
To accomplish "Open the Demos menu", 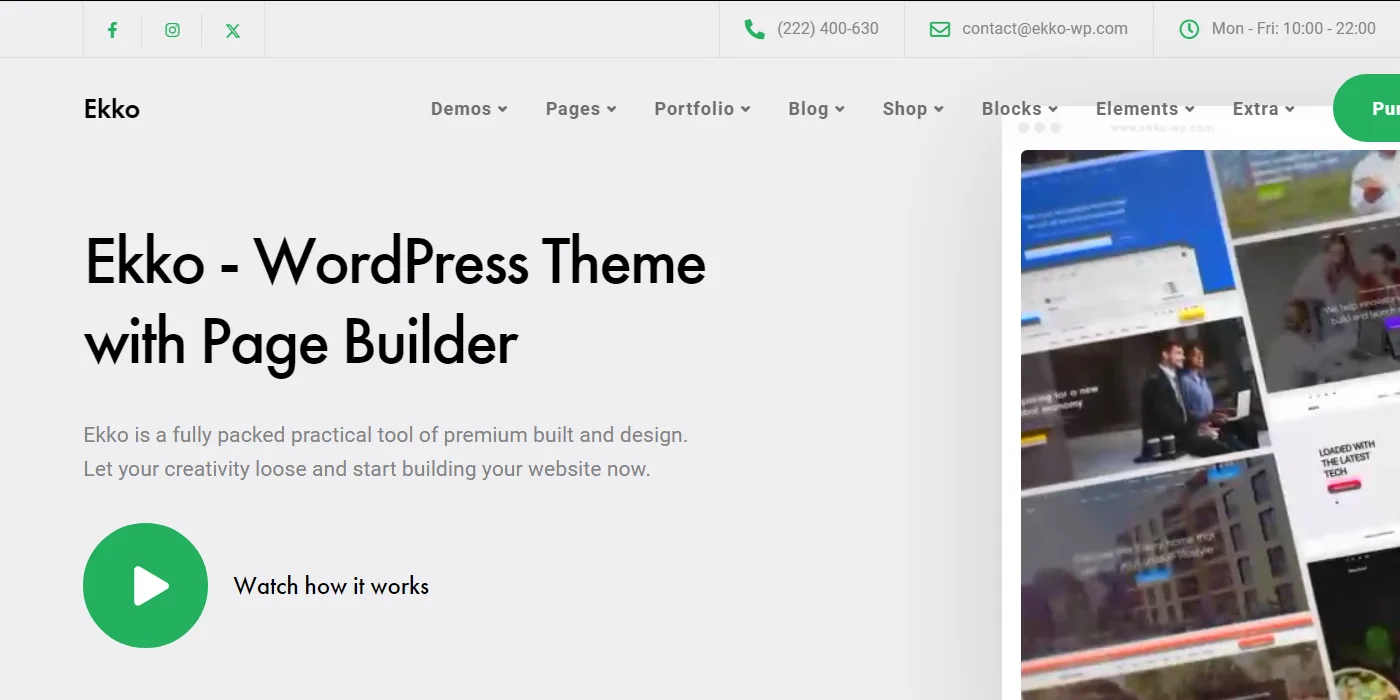I will 469,109.
